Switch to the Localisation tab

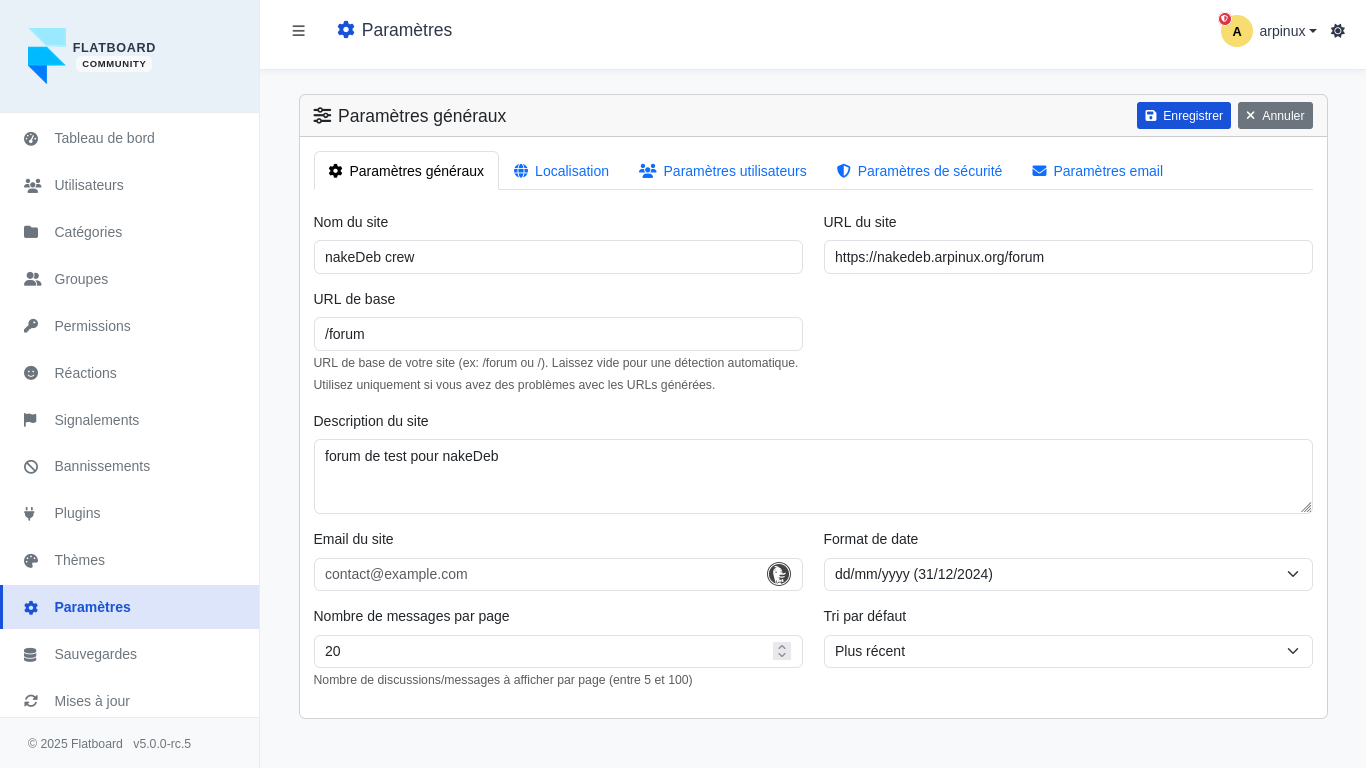[x=561, y=171]
